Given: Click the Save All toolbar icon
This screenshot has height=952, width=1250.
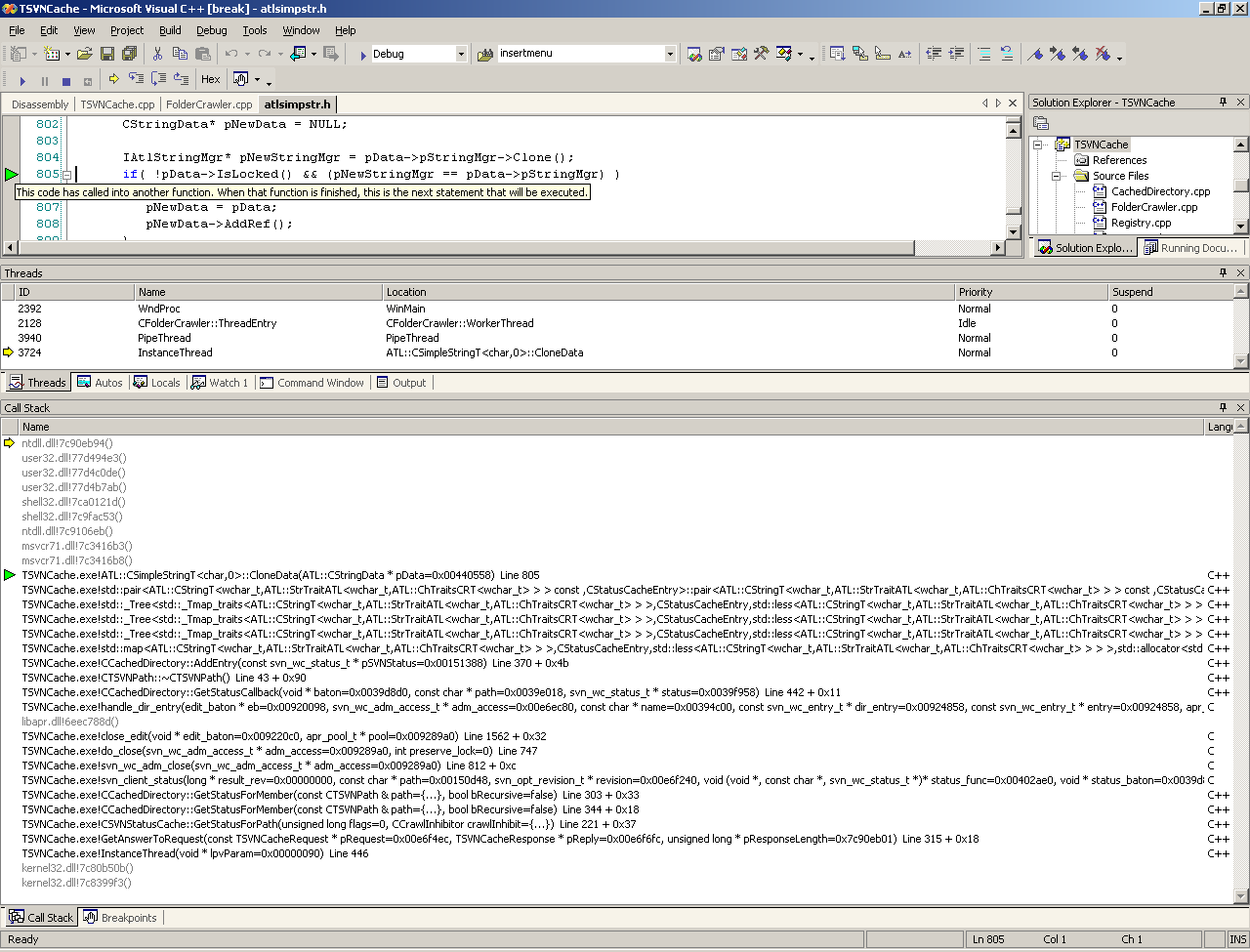Looking at the screenshot, I should pyautogui.click(x=129, y=54).
